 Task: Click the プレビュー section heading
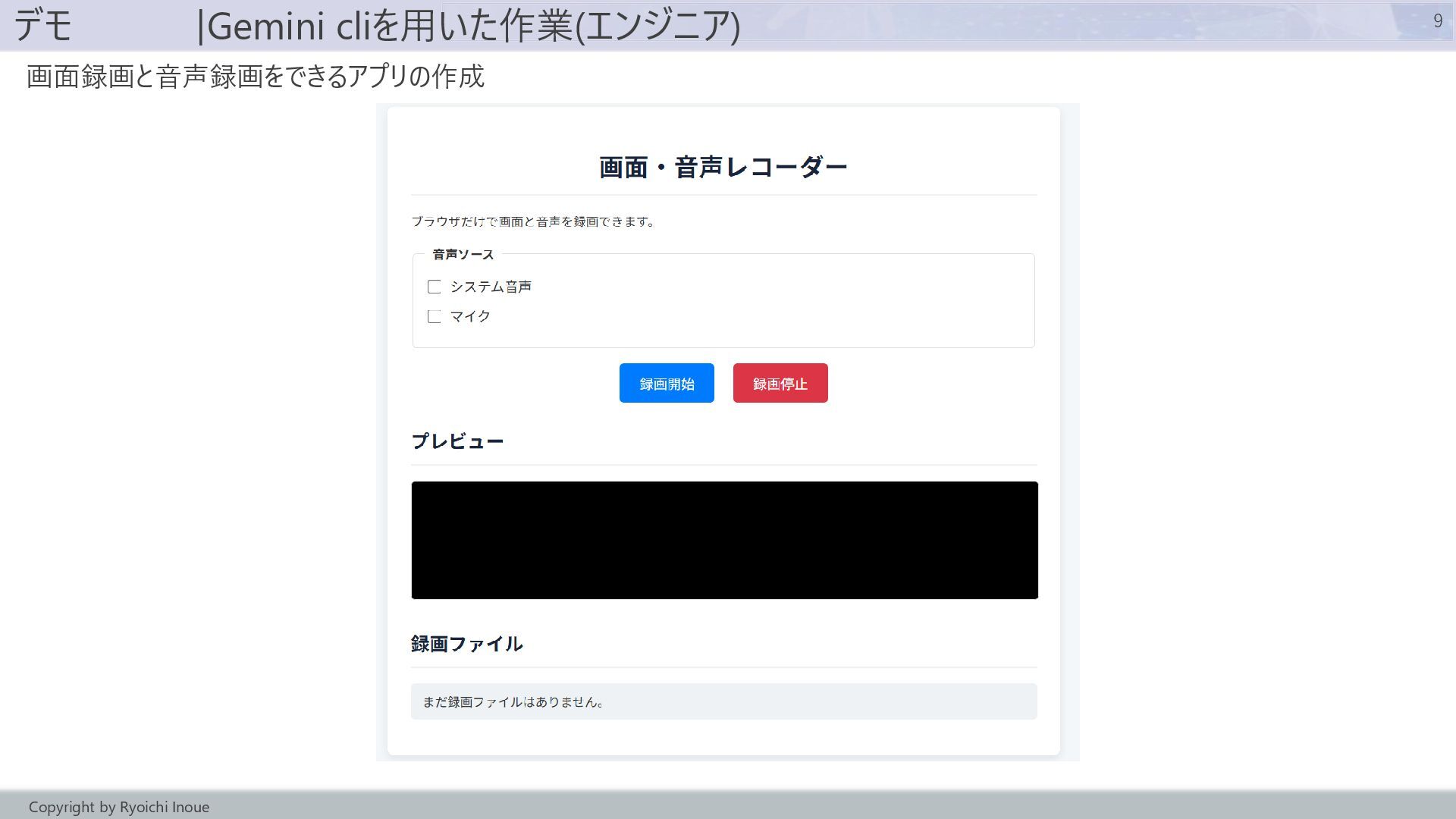click(x=457, y=441)
